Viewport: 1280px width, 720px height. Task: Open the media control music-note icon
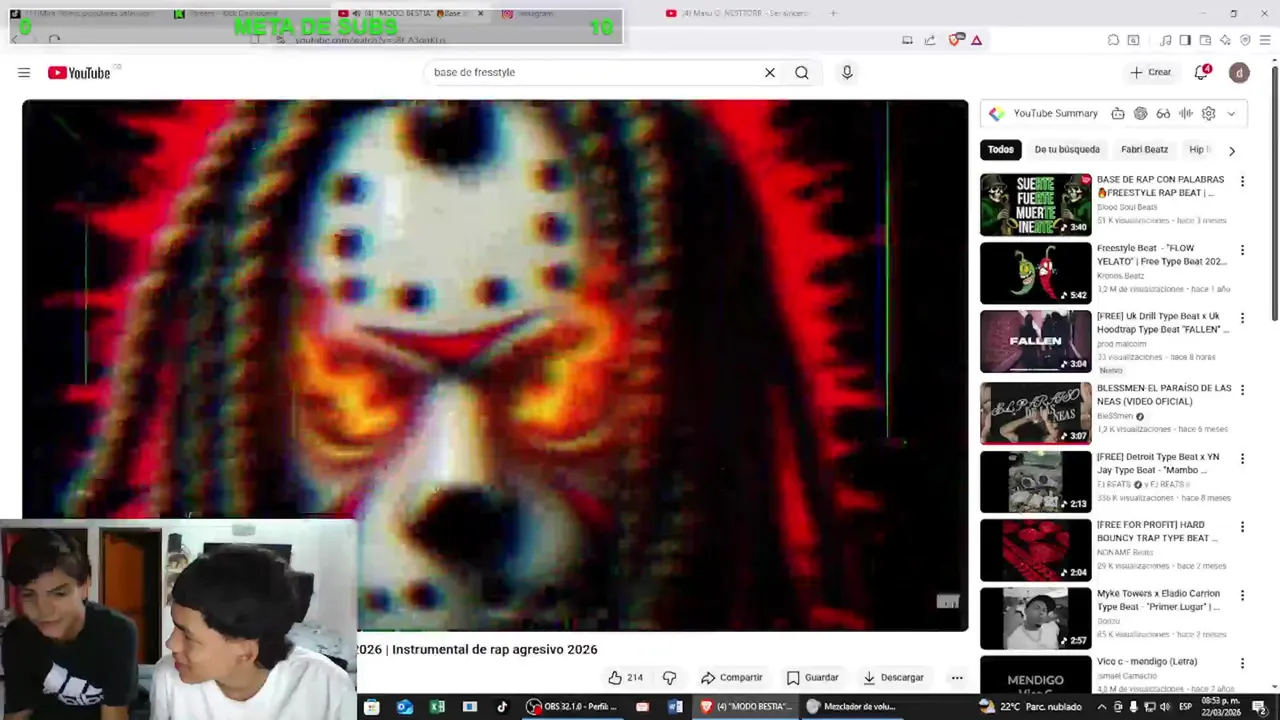tap(1165, 40)
